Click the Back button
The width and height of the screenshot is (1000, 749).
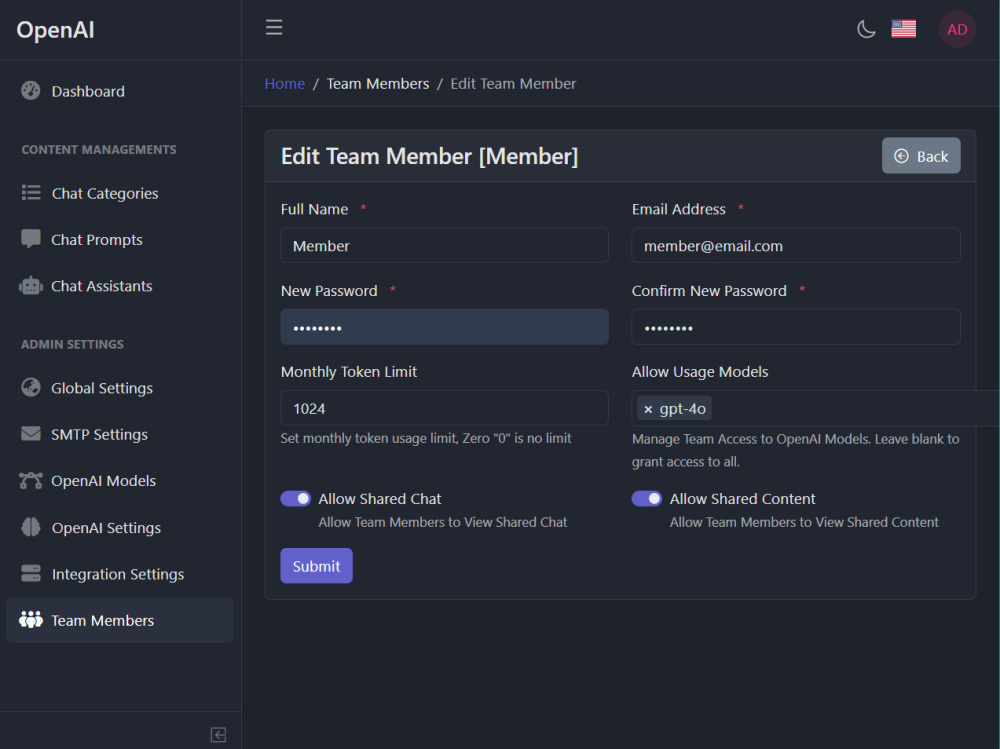pos(921,156)
